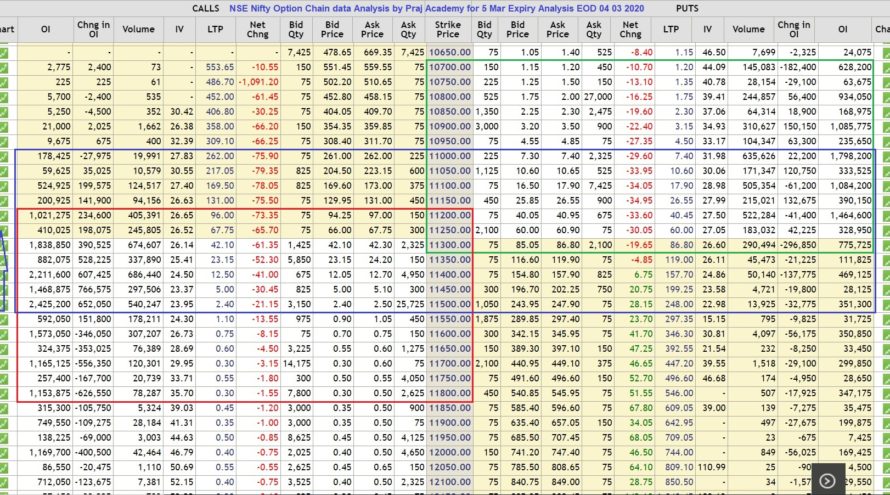The height and width of the screenshot is (495, 890).
Task: Open calls chart icon for 11600.00 strike row
Action: click(x=3, y=334)
